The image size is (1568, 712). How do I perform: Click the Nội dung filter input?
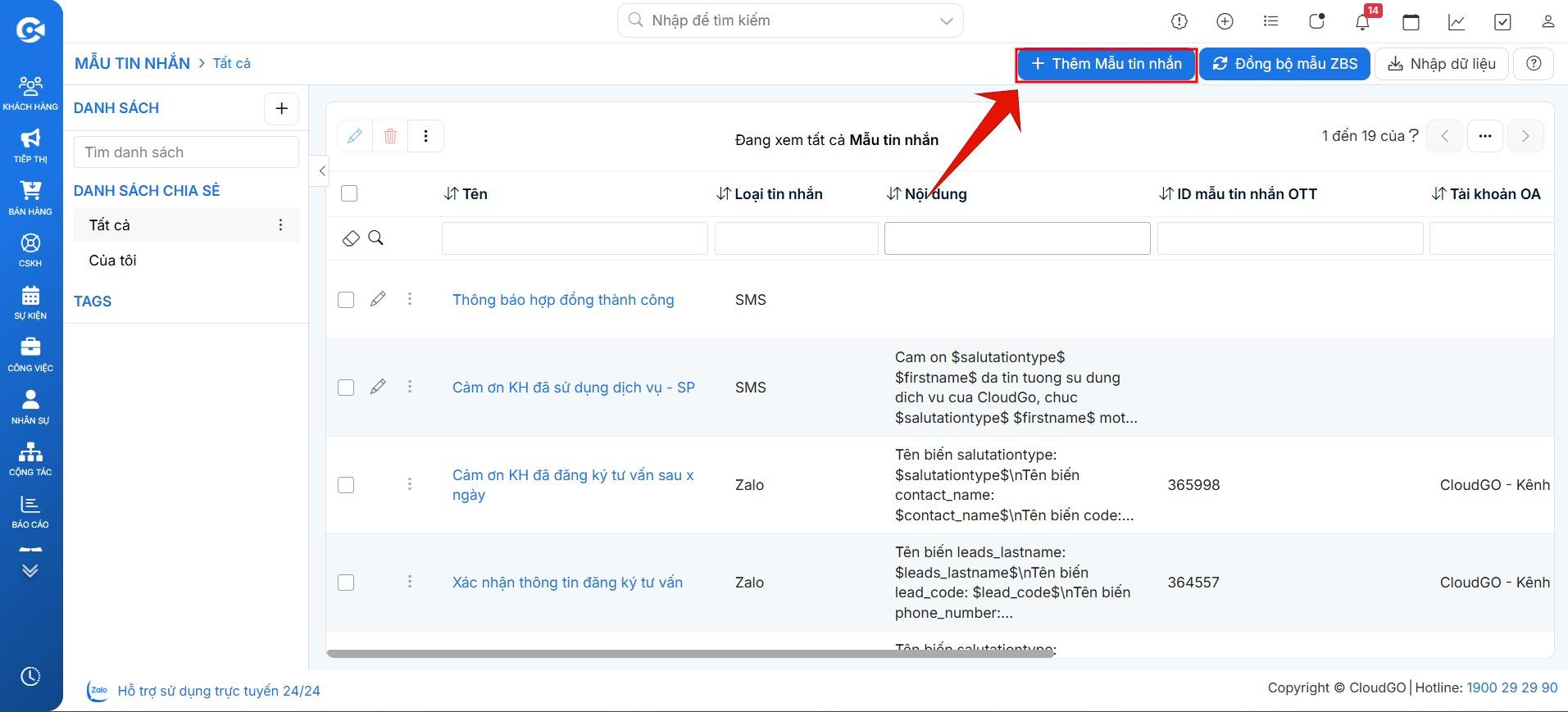[1017, 238]
